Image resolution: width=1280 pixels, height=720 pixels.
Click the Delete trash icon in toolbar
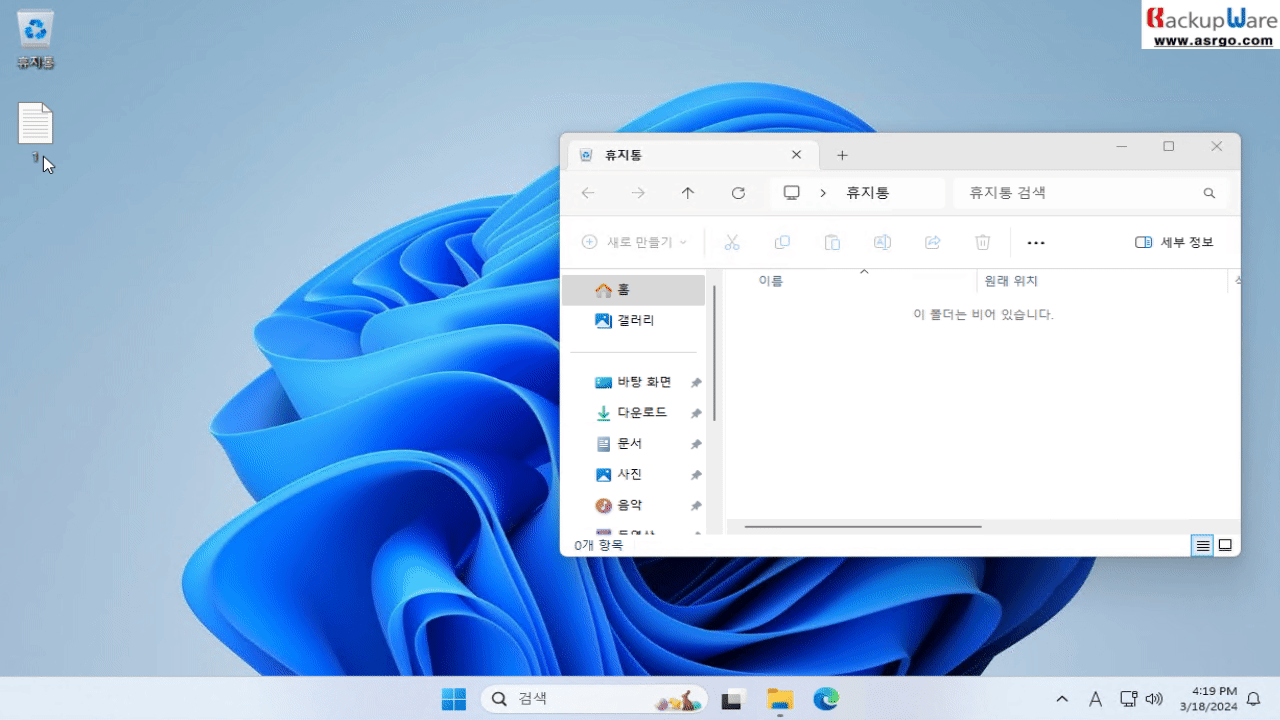point(983,242)
